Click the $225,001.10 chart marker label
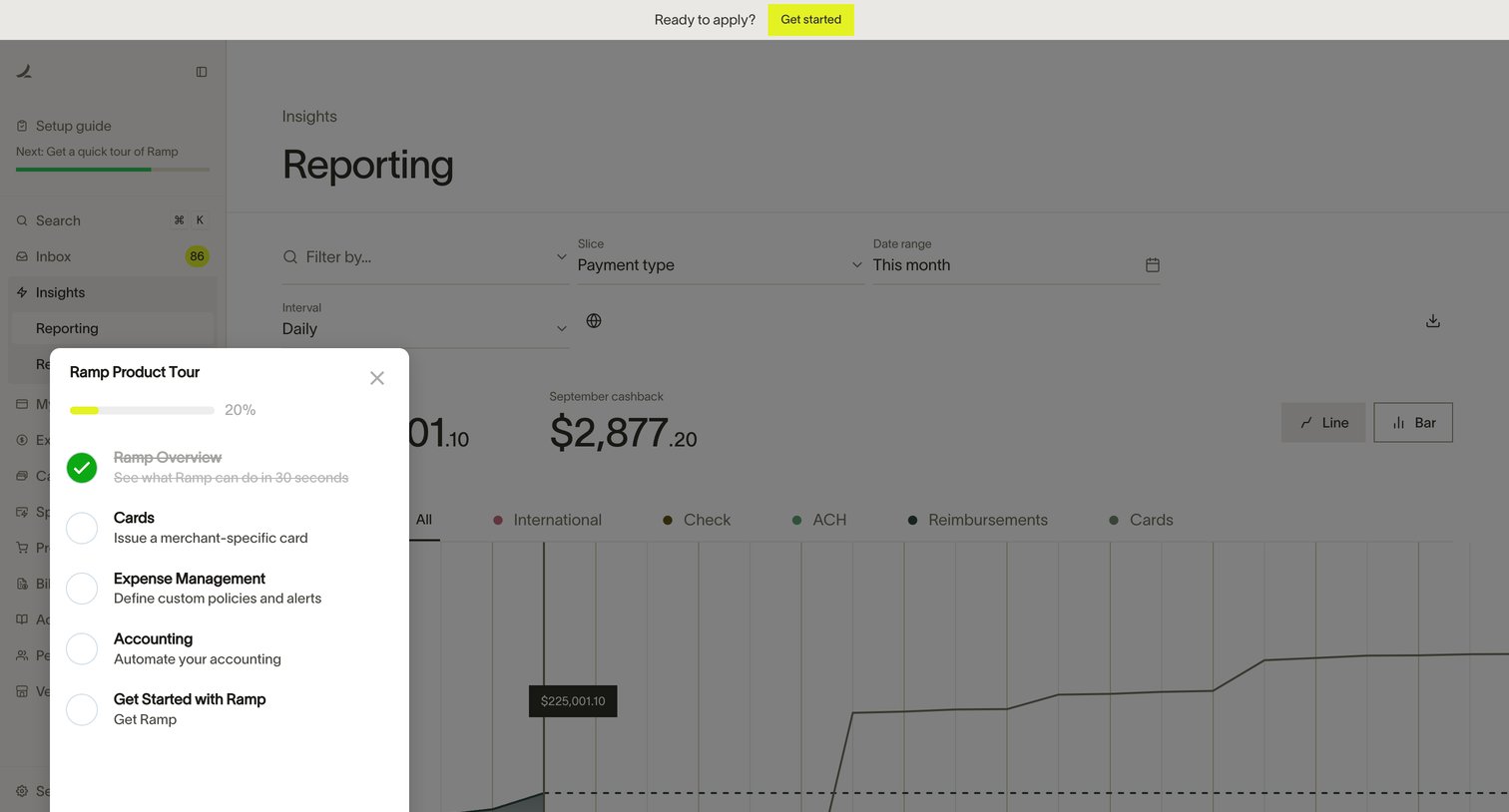Image resolution: width=1509 pixels, height=812 pixels. pyautogui.click(x=573, y=701)
